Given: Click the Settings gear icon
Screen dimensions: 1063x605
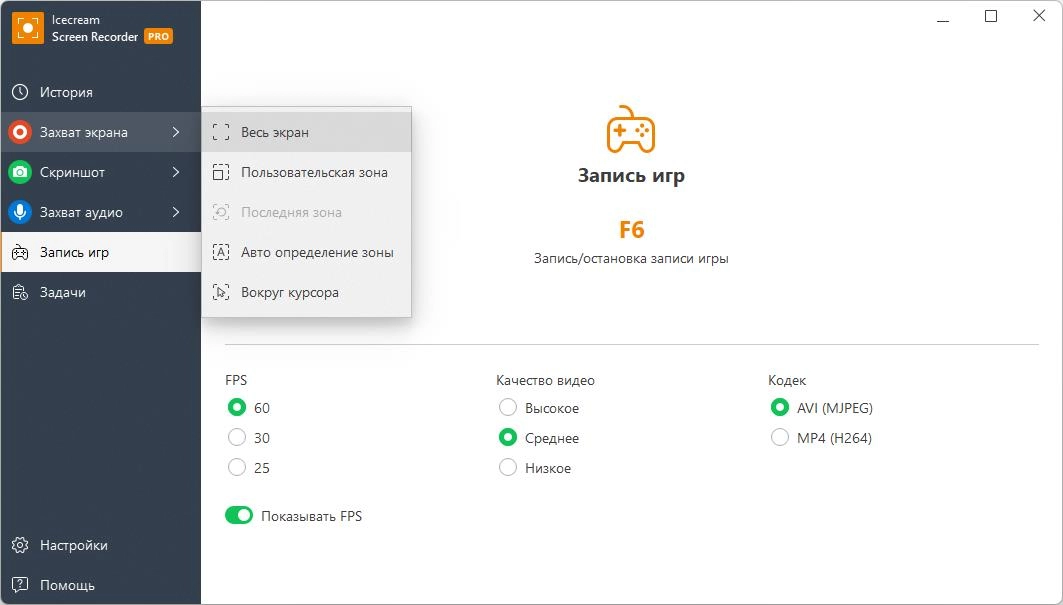Looking at the screenshot, I should click(20, 545).
